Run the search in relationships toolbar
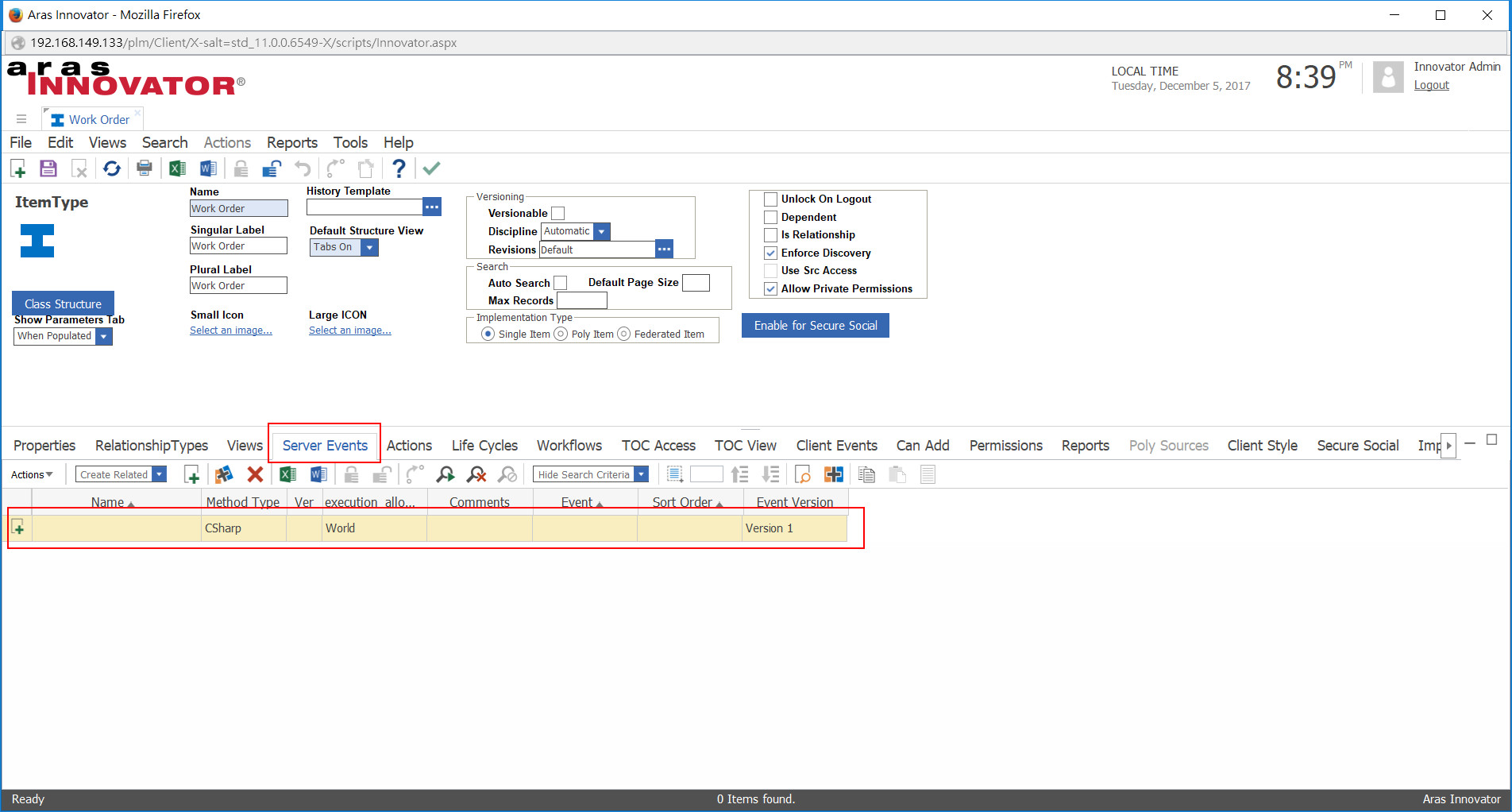The image size is (1512, 812). click(445, 475)
